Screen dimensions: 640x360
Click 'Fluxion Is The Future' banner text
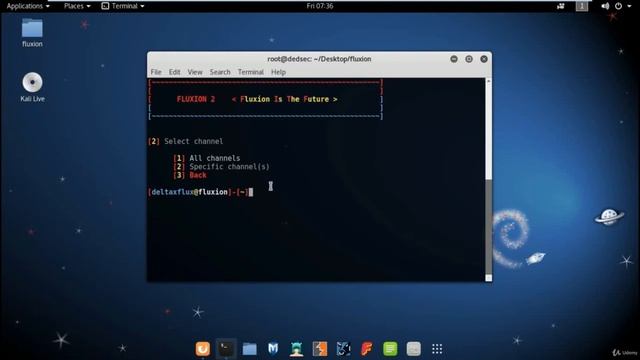(284, 99)
